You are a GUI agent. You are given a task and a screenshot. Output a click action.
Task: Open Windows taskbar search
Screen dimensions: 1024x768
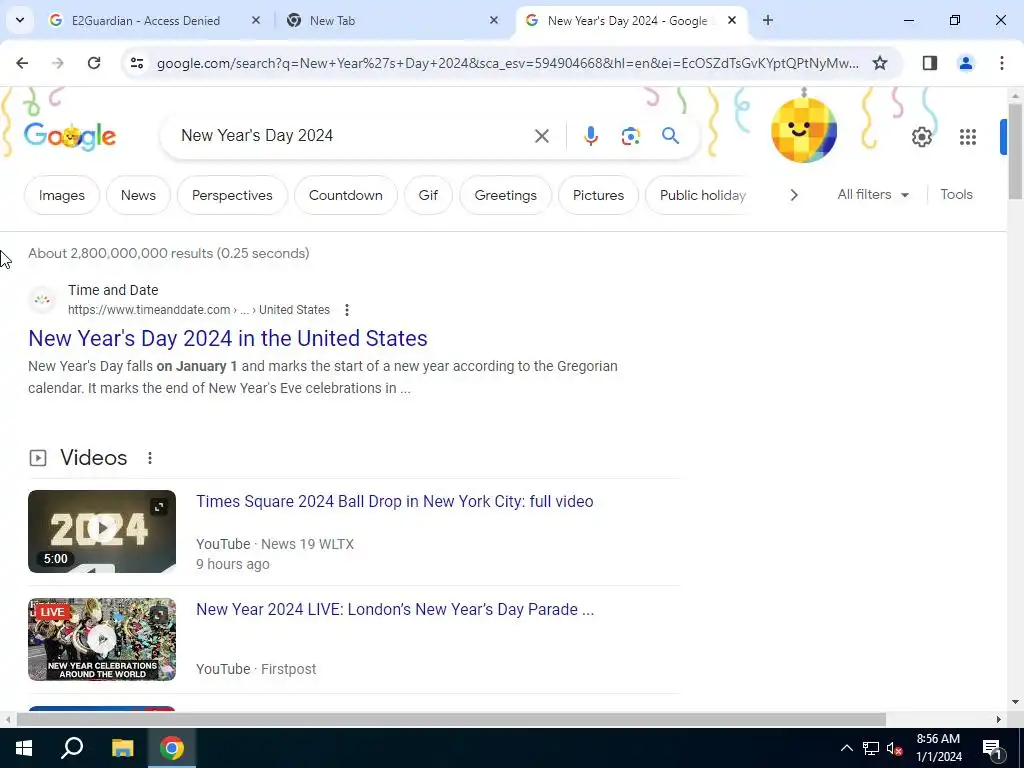[x=72, y=748]
